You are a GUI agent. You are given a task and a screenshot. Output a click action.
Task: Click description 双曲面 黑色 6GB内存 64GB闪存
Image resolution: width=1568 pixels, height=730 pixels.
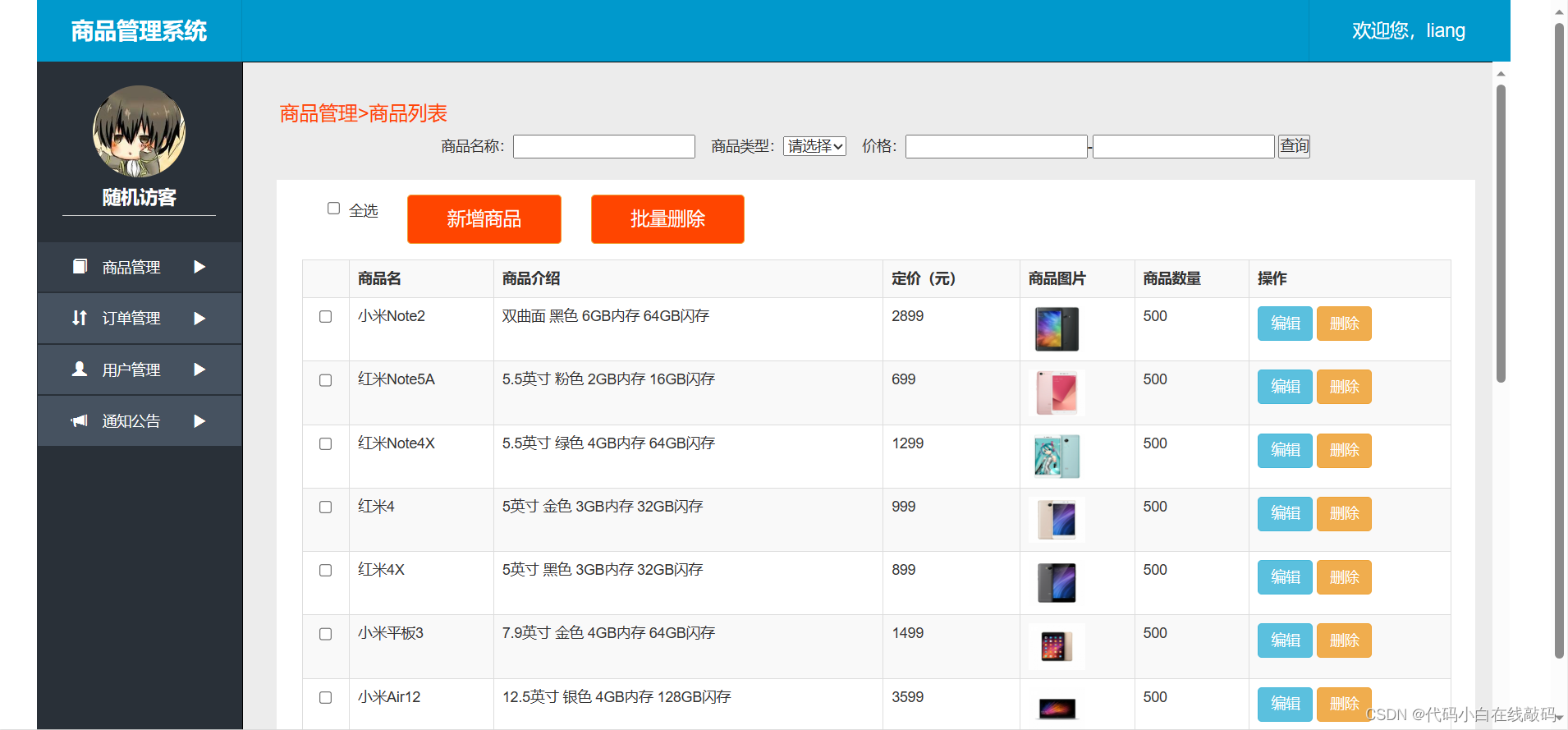pos(606,316)
